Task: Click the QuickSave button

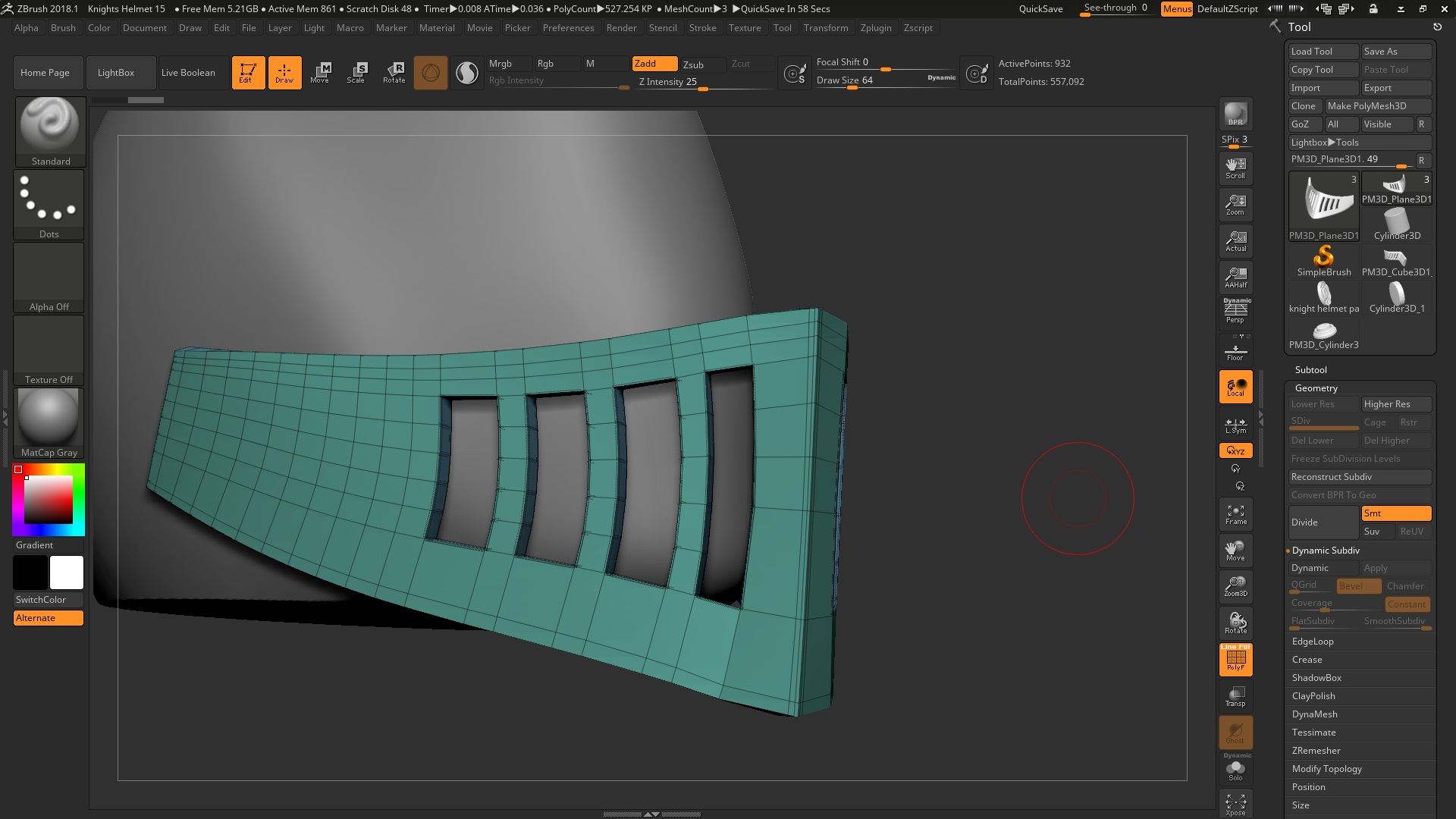Action: (1040, 9)
